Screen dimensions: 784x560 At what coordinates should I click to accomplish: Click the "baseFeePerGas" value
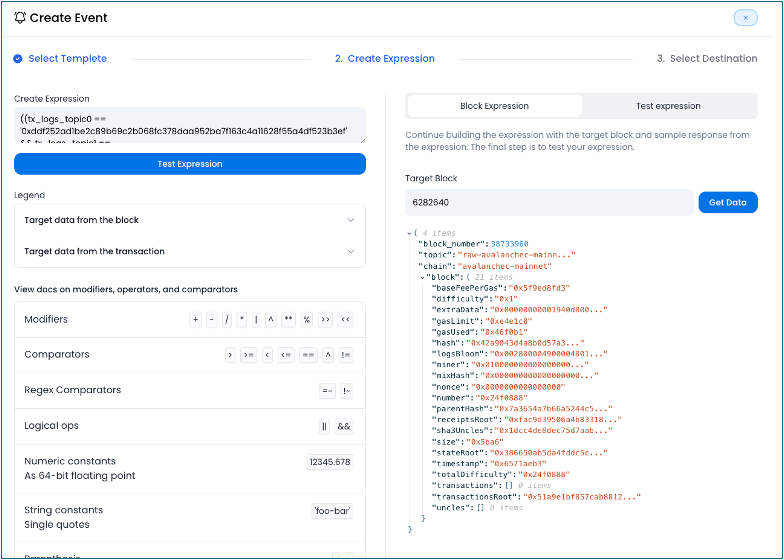pyautogui.click(x=539, y=288)
